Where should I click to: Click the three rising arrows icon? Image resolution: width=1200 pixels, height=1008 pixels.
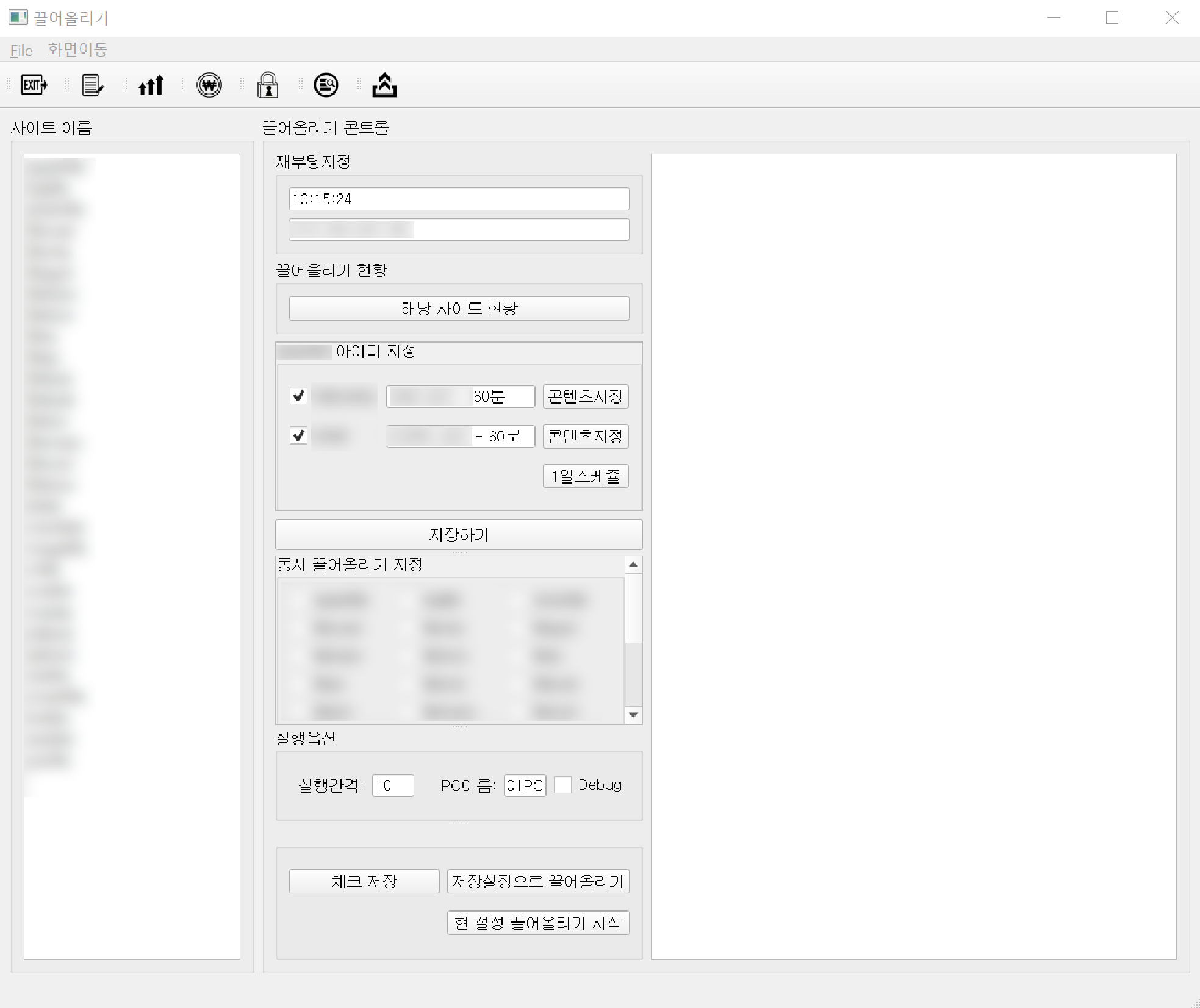click(151, 85)
